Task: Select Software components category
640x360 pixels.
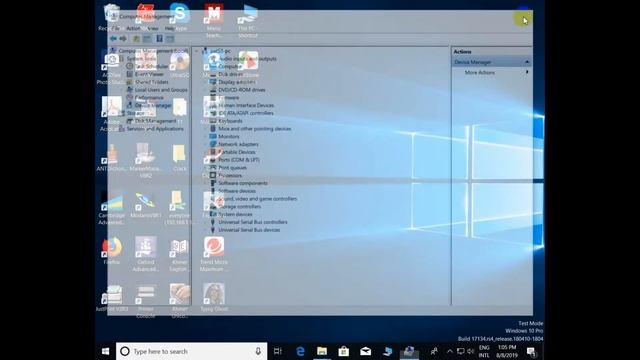Action: (243, 183)
